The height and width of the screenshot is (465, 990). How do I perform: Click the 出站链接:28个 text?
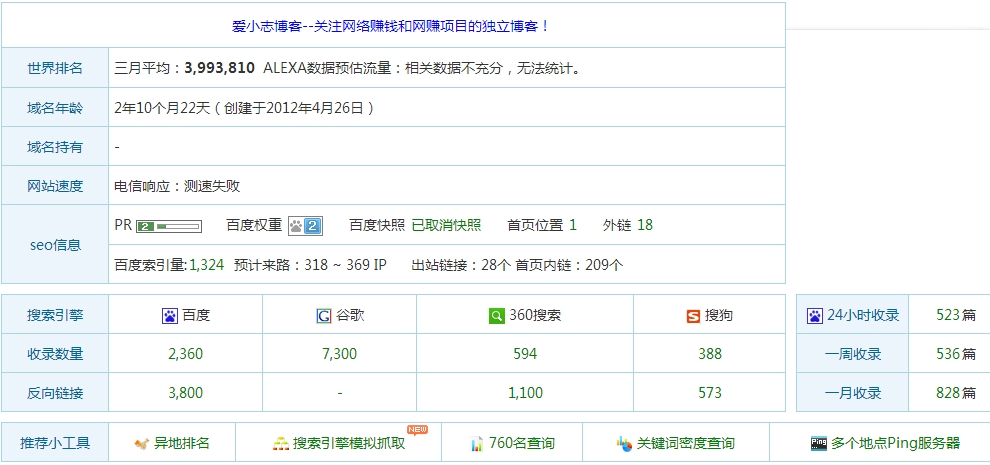point(460,265)
